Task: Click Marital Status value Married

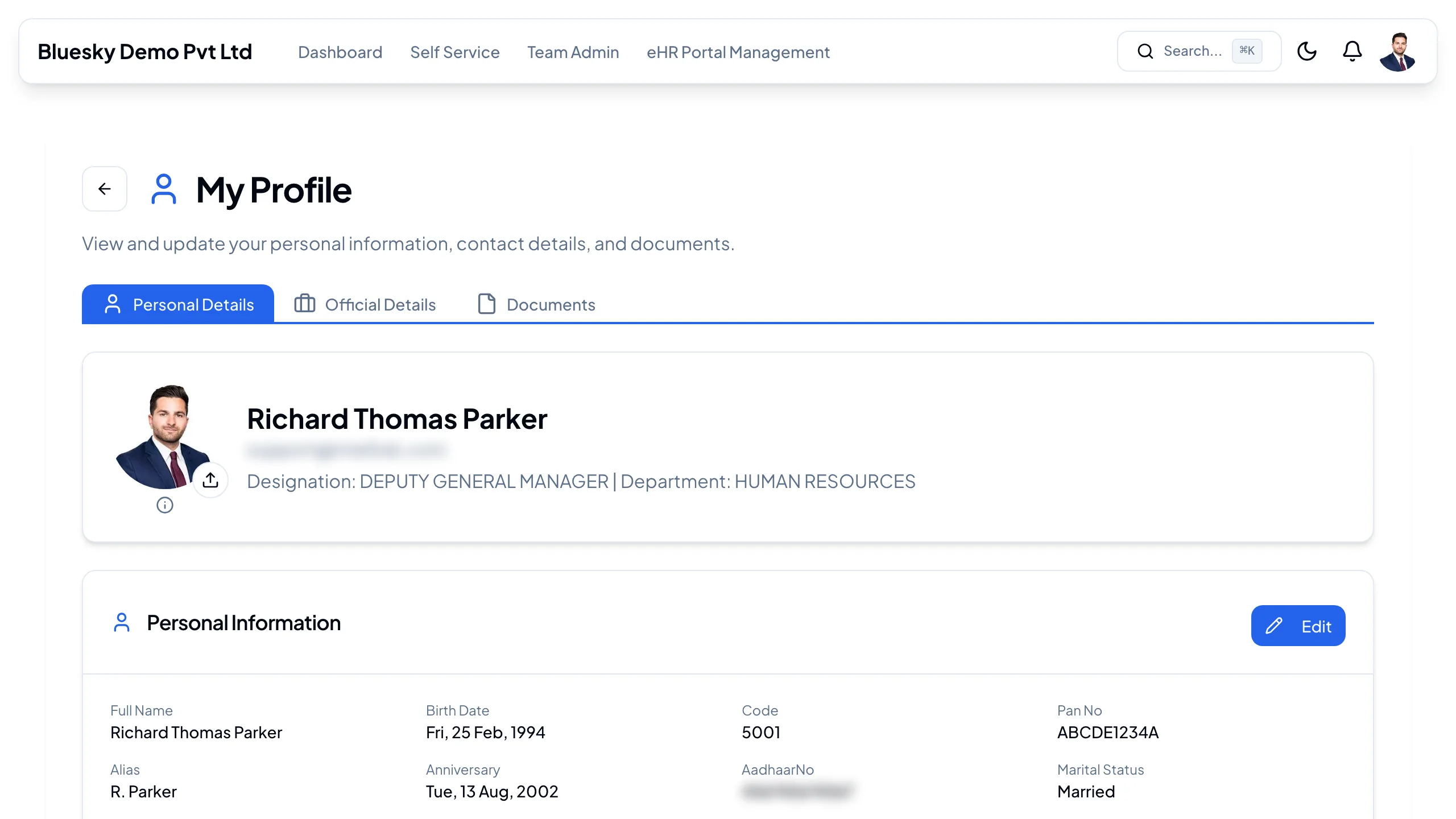Action: click(x=1086, y=792)
